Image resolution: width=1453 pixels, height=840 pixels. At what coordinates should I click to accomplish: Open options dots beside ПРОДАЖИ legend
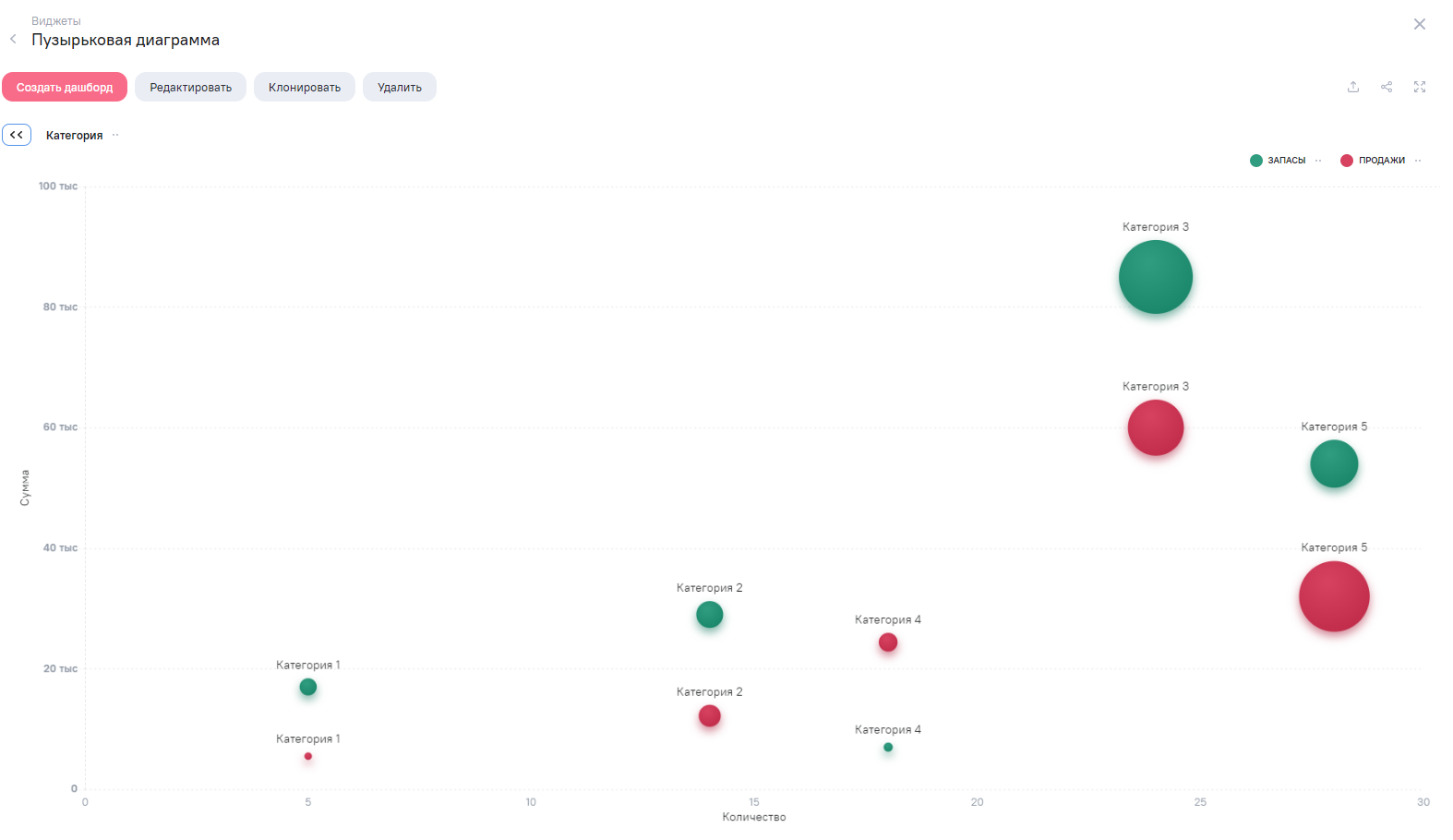1418,161
